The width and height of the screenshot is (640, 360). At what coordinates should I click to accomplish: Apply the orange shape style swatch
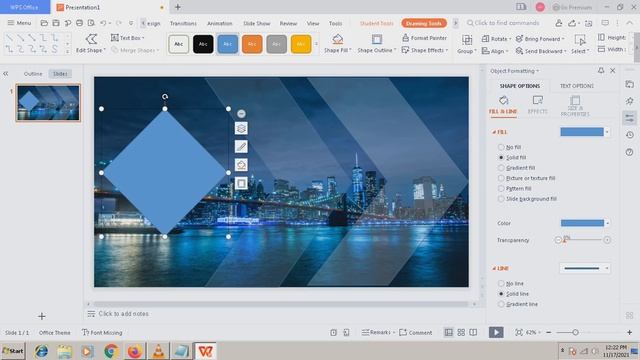click(252, 44)
